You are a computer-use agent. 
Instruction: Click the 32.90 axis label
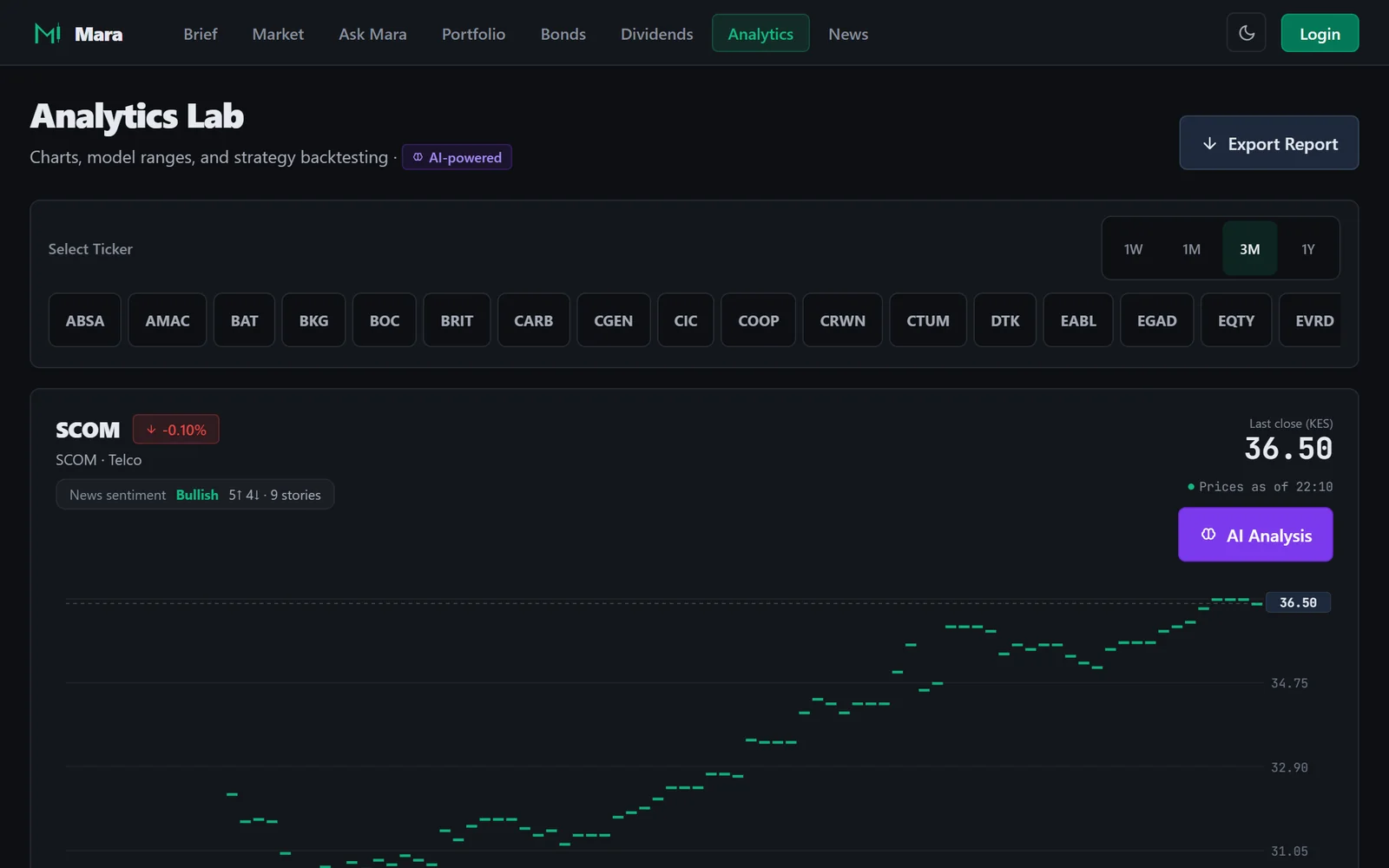[1289, 767]
